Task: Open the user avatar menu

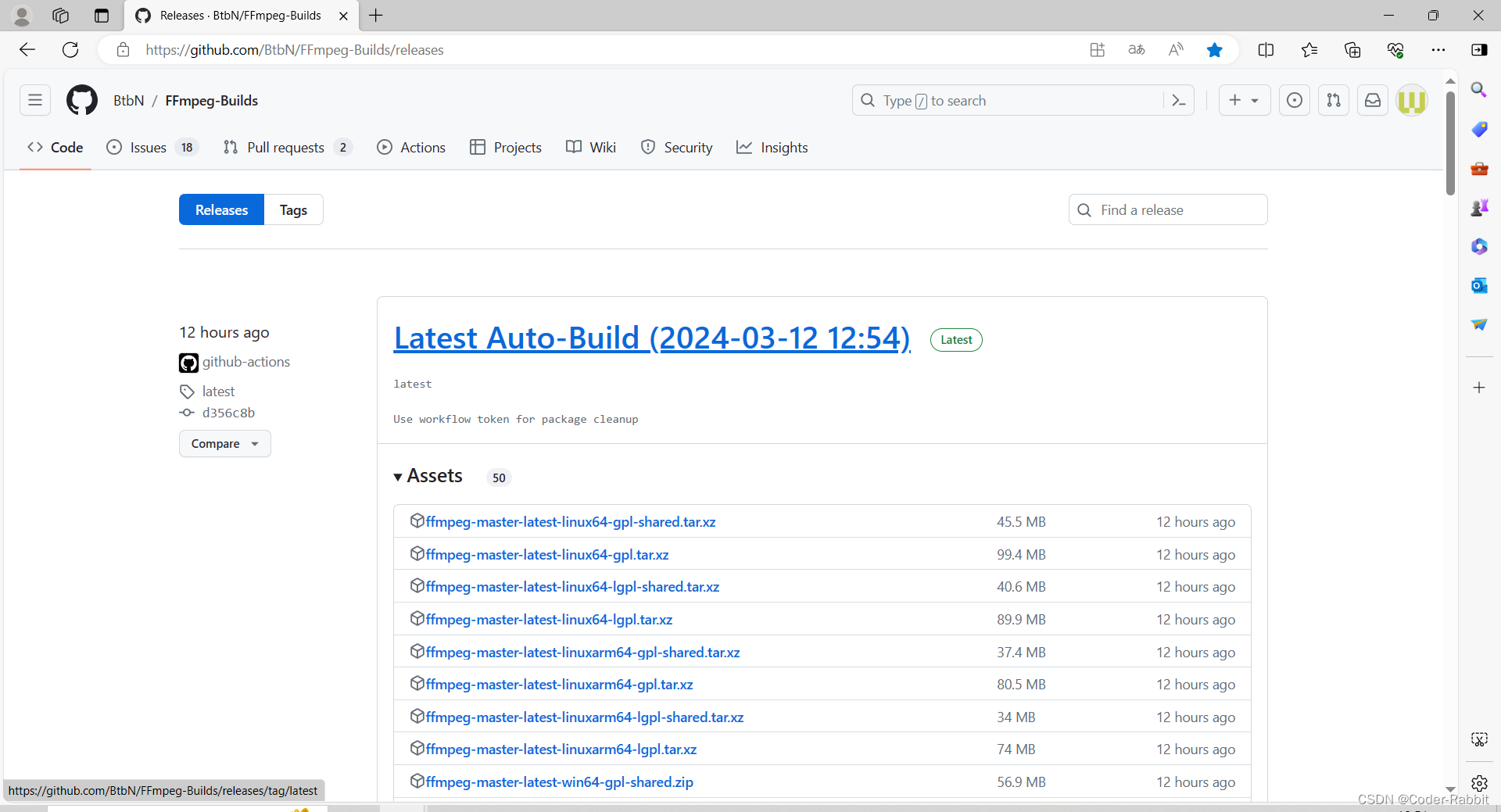Action: pos(1412,100)
